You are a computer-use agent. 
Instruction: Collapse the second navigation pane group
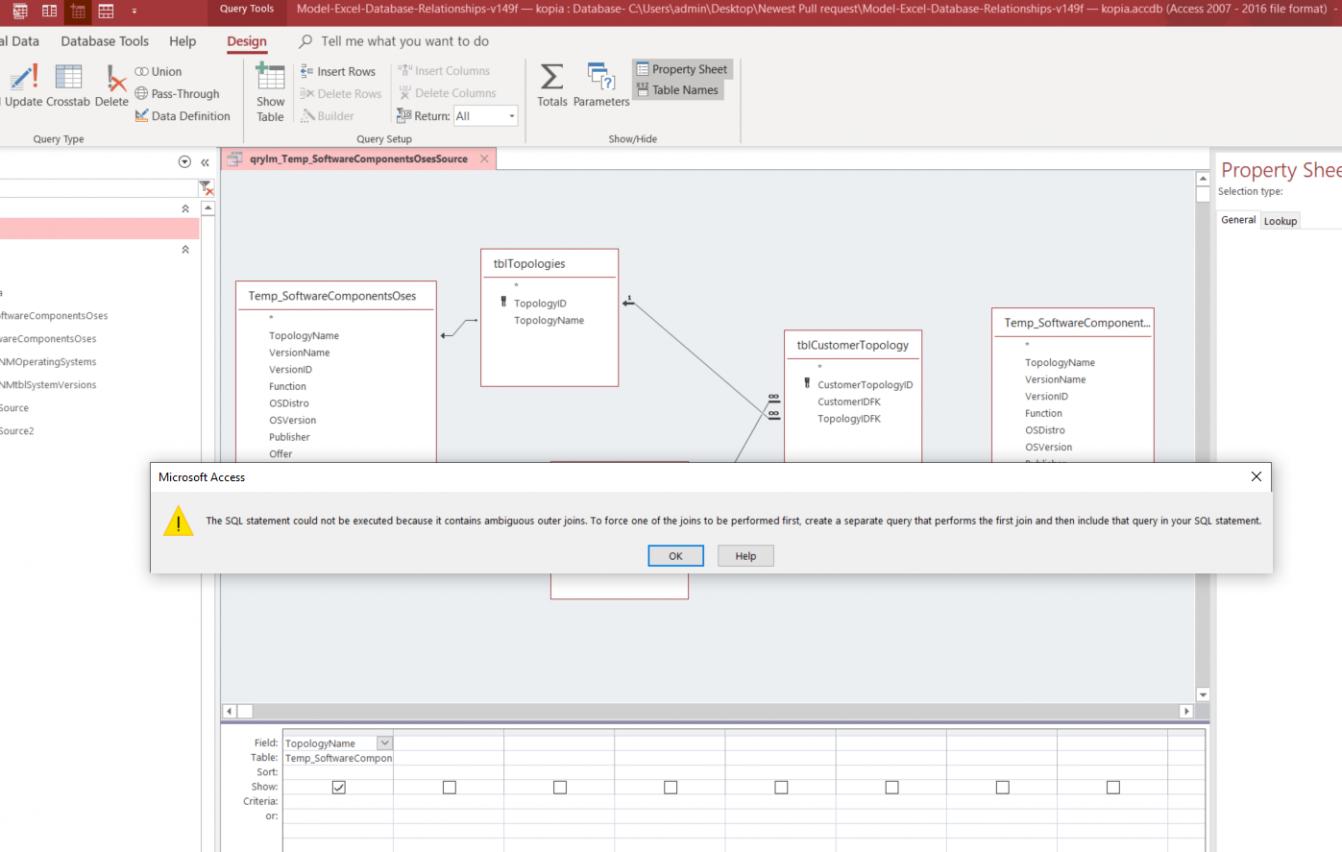coord(185,250)
